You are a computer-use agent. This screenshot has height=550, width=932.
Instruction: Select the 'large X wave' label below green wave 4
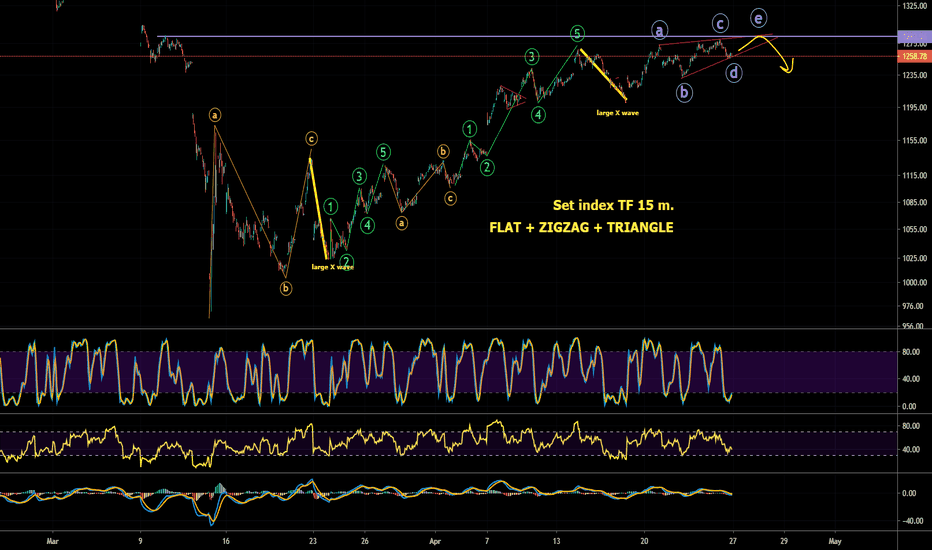[618, 113]
